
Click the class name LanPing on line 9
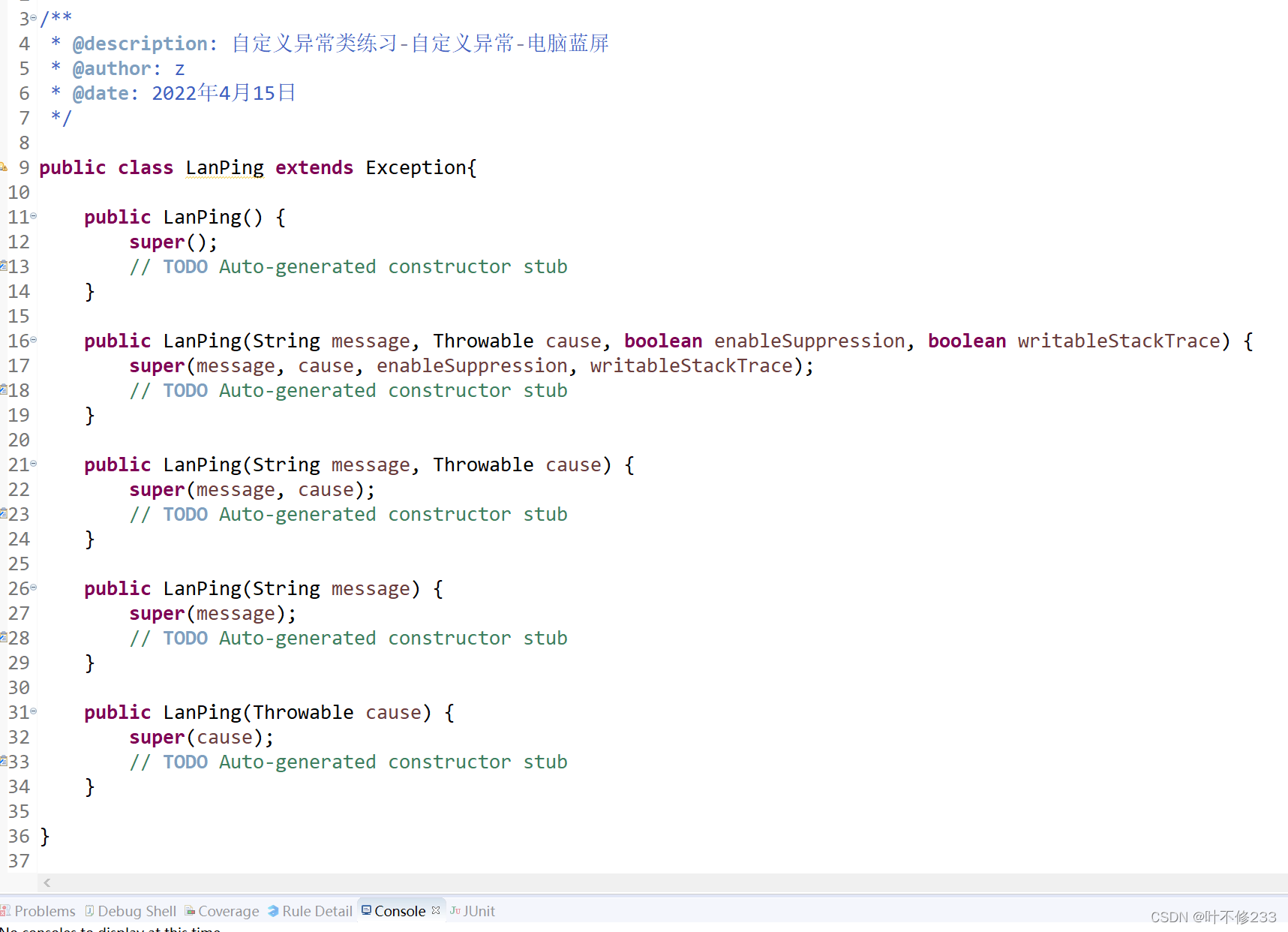point(225,167)
